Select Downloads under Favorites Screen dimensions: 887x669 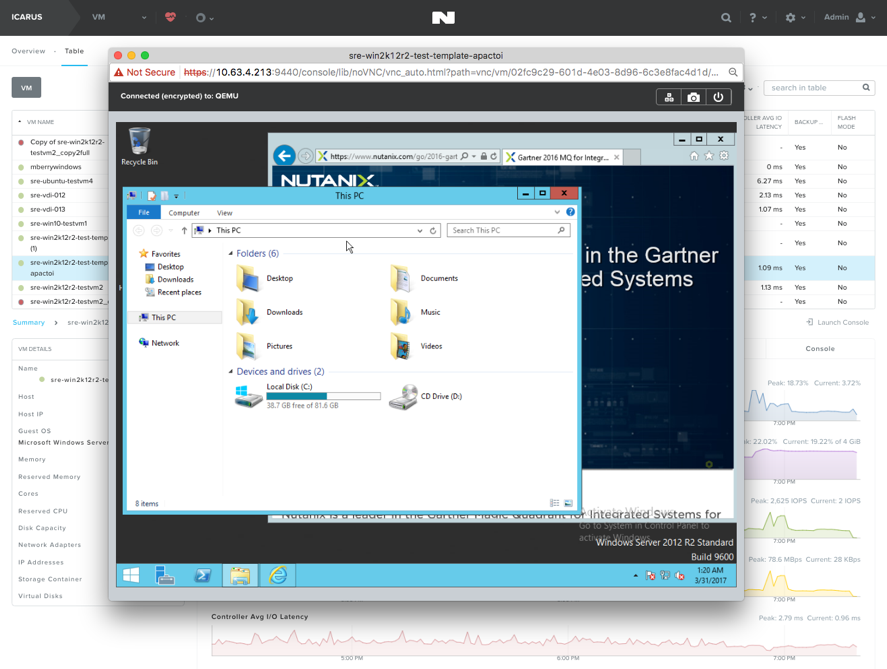169,279
